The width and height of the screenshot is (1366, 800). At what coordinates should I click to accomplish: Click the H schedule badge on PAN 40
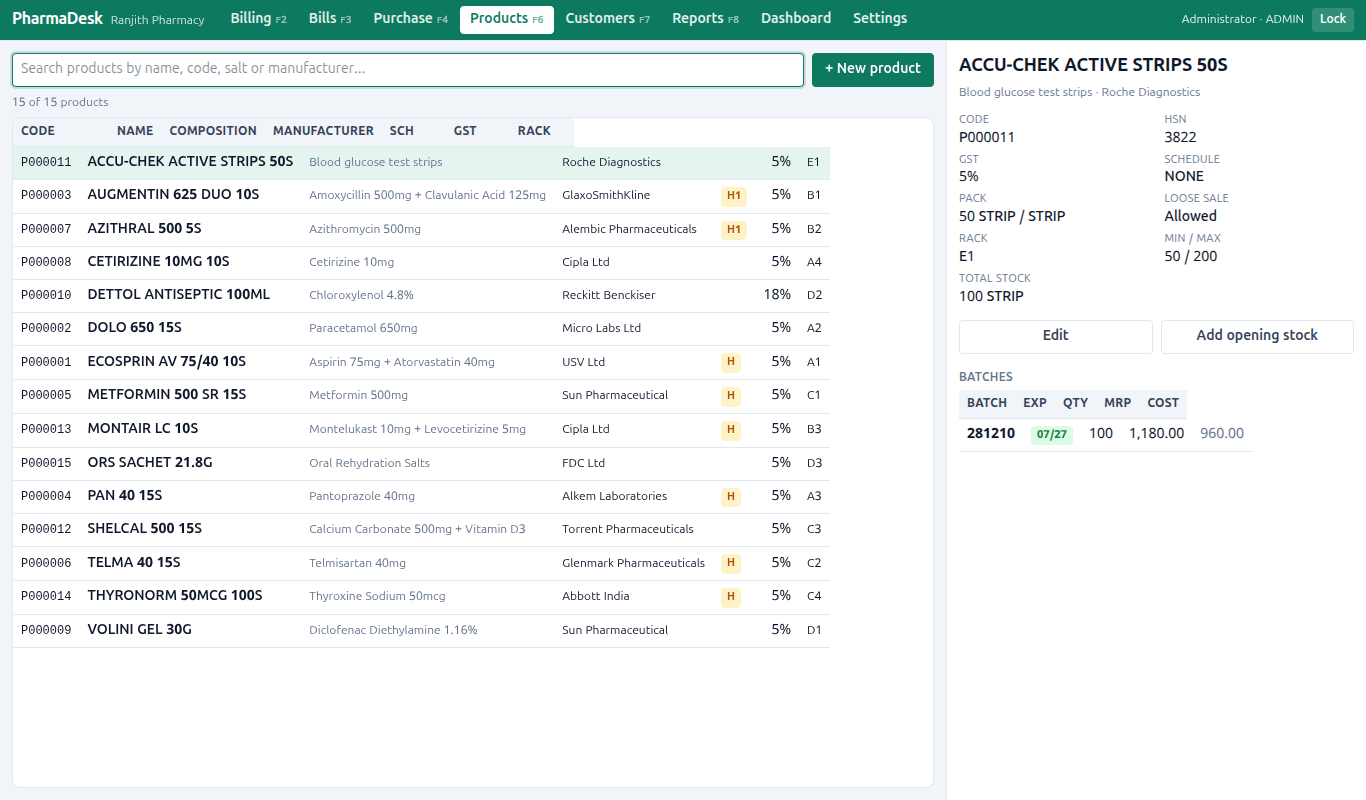(731, 497)
